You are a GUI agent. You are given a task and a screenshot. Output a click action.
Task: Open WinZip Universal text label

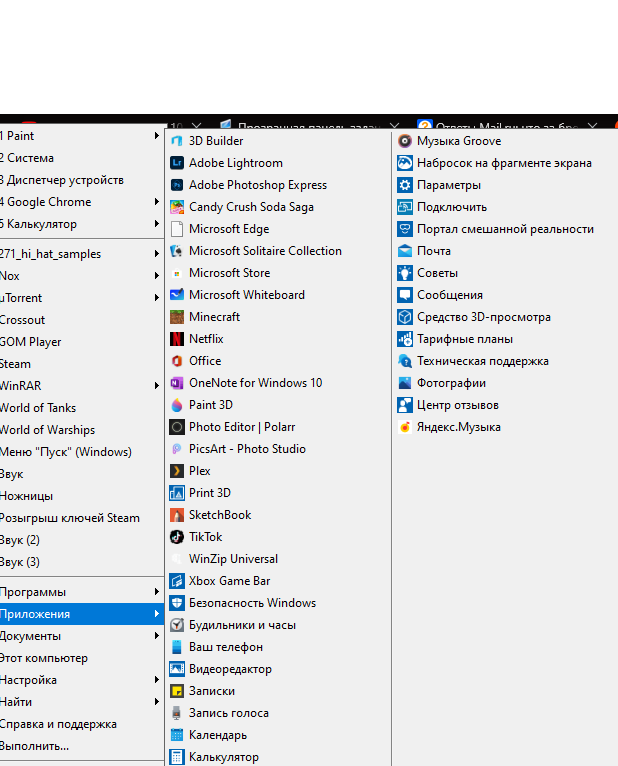[x=234, y=559]
